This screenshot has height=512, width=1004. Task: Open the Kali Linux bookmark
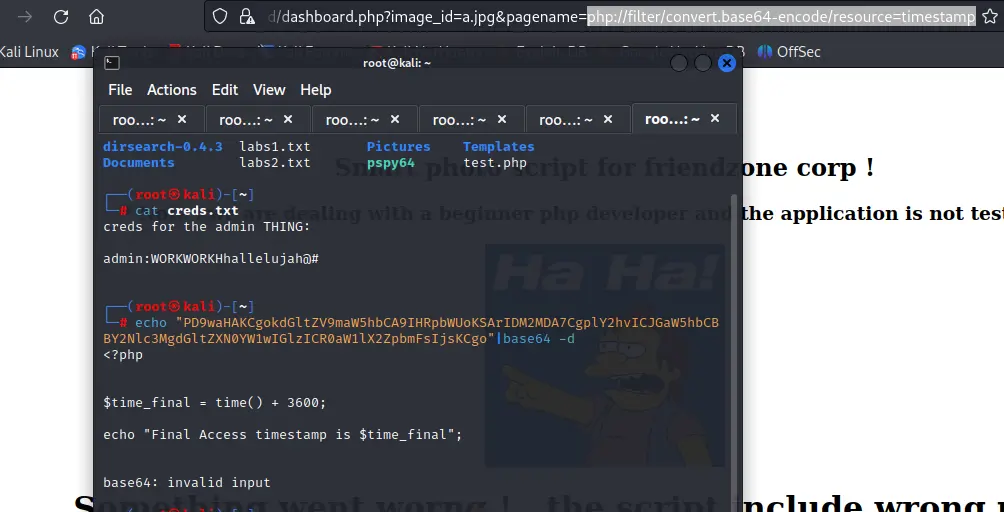tap(29, 52)
